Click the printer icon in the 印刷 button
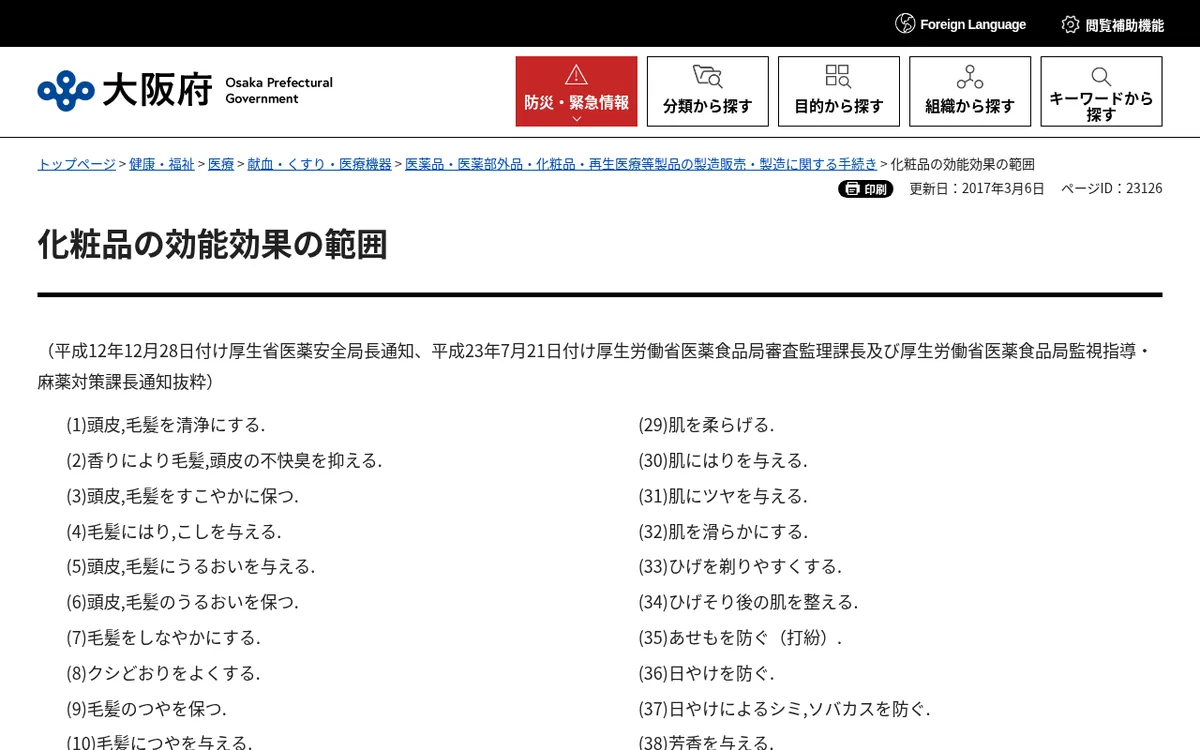The width and height of the screenshot is (1200, 750). click(852, 189)
